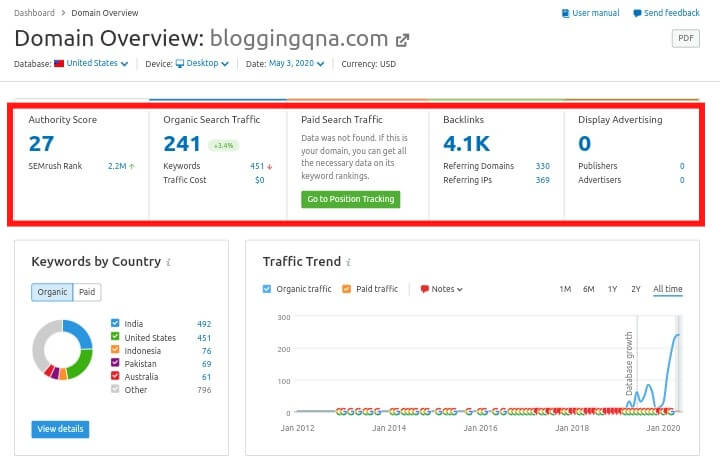Click the SEMrush Rank value 2.2M
The width and height of the screenshot is (720, 463).
coord(117,166)
